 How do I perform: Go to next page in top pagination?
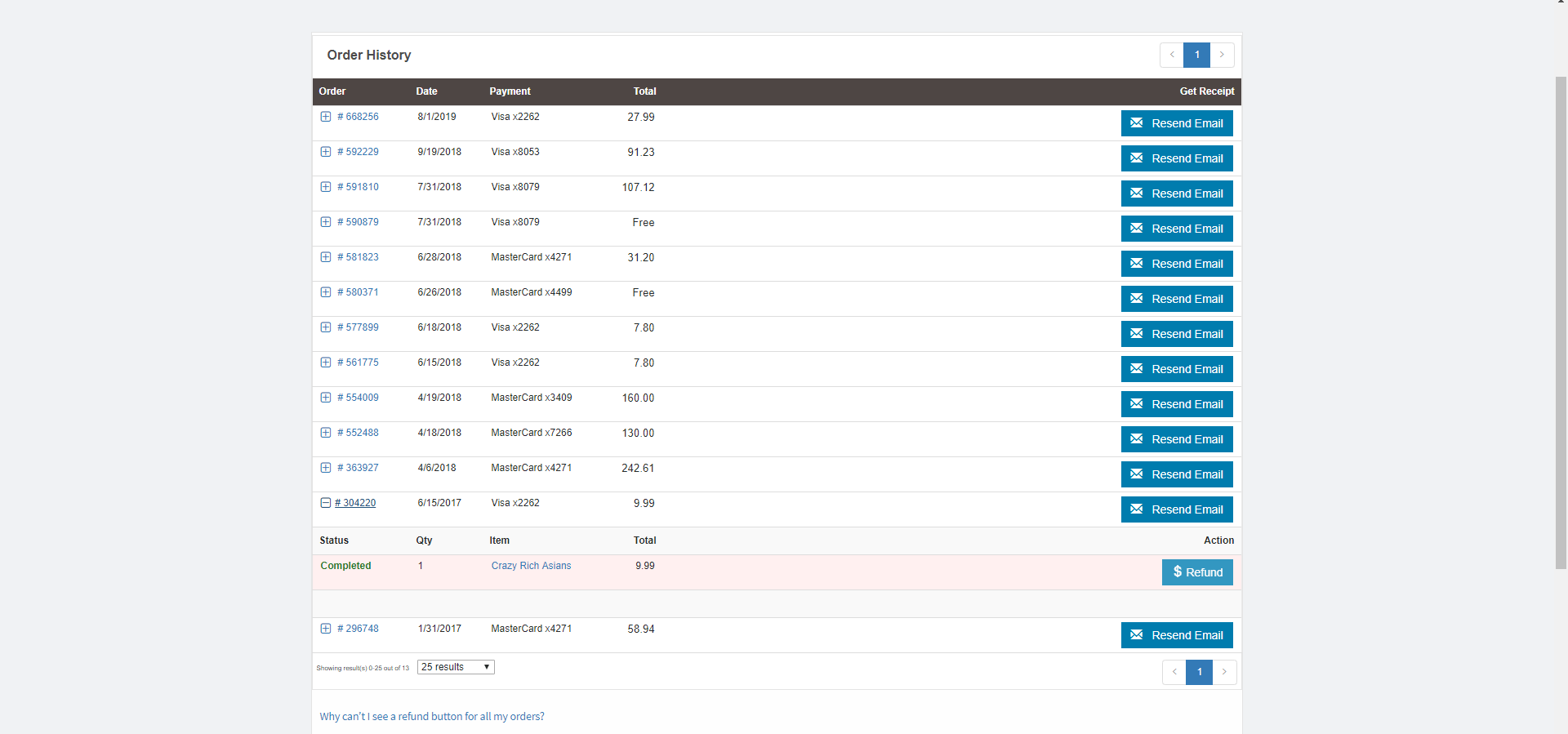1222,55
